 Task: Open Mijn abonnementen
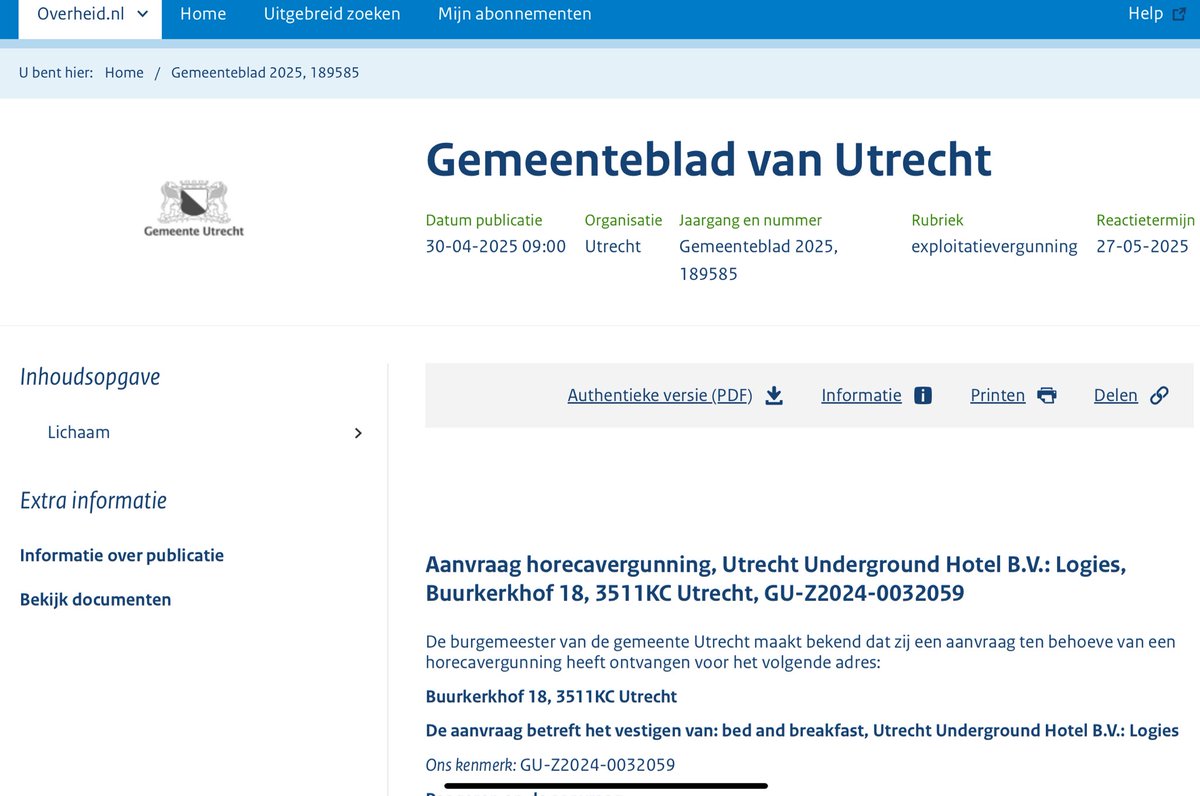515,14
